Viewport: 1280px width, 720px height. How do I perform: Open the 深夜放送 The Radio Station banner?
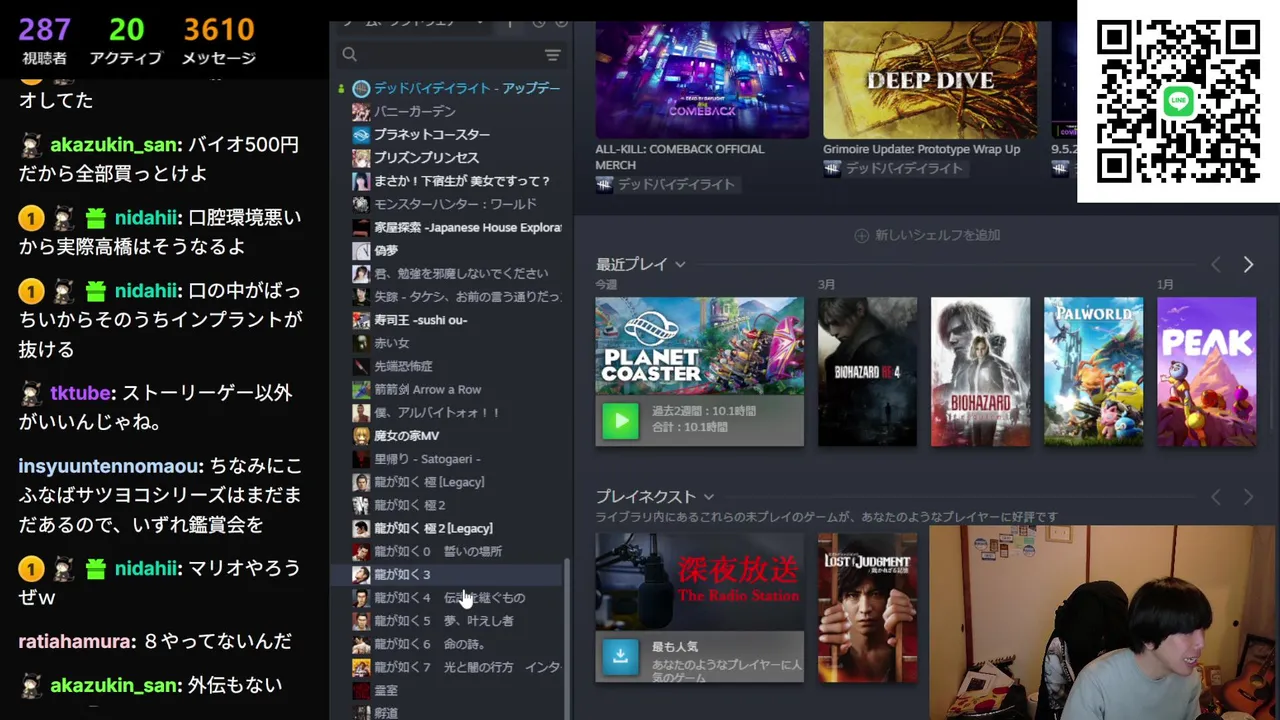point(699,581)
